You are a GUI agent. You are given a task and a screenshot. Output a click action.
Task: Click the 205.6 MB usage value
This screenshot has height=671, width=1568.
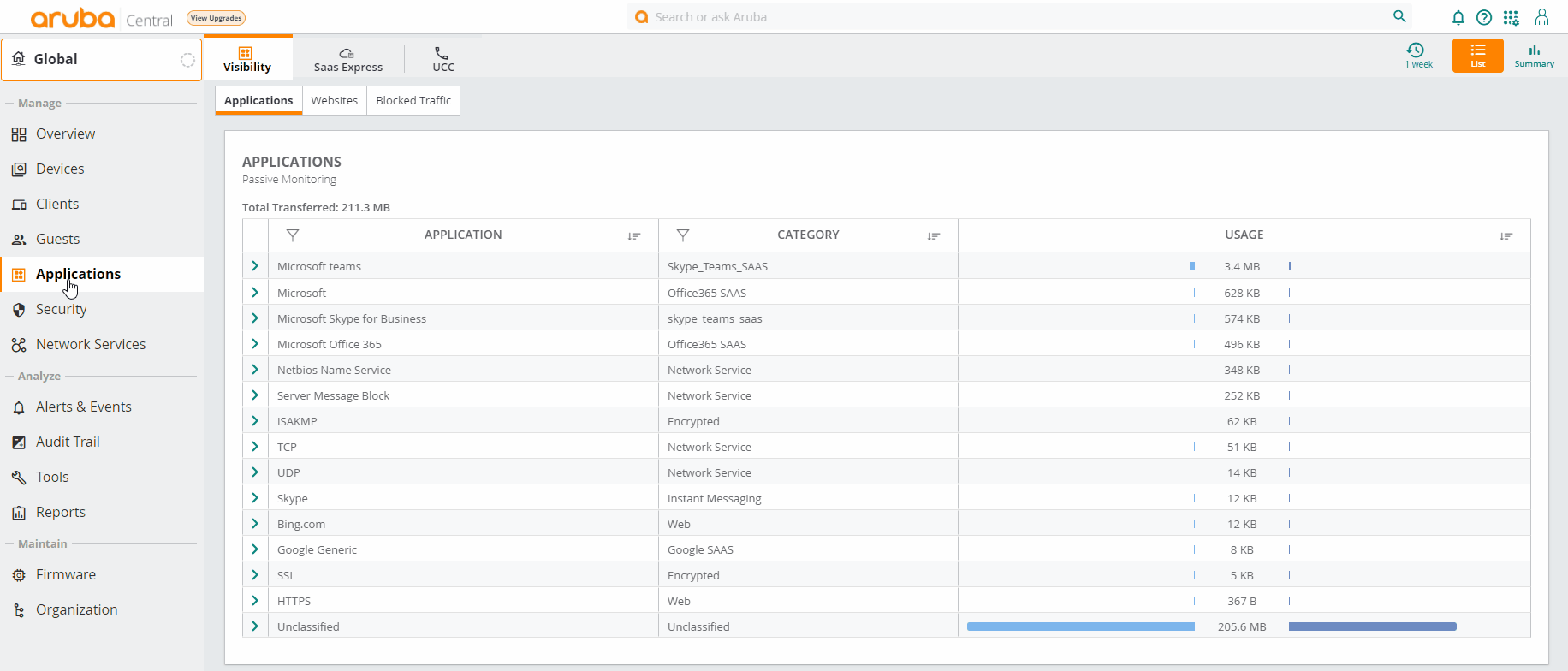pyautogui.click(x=1242, y=627)
